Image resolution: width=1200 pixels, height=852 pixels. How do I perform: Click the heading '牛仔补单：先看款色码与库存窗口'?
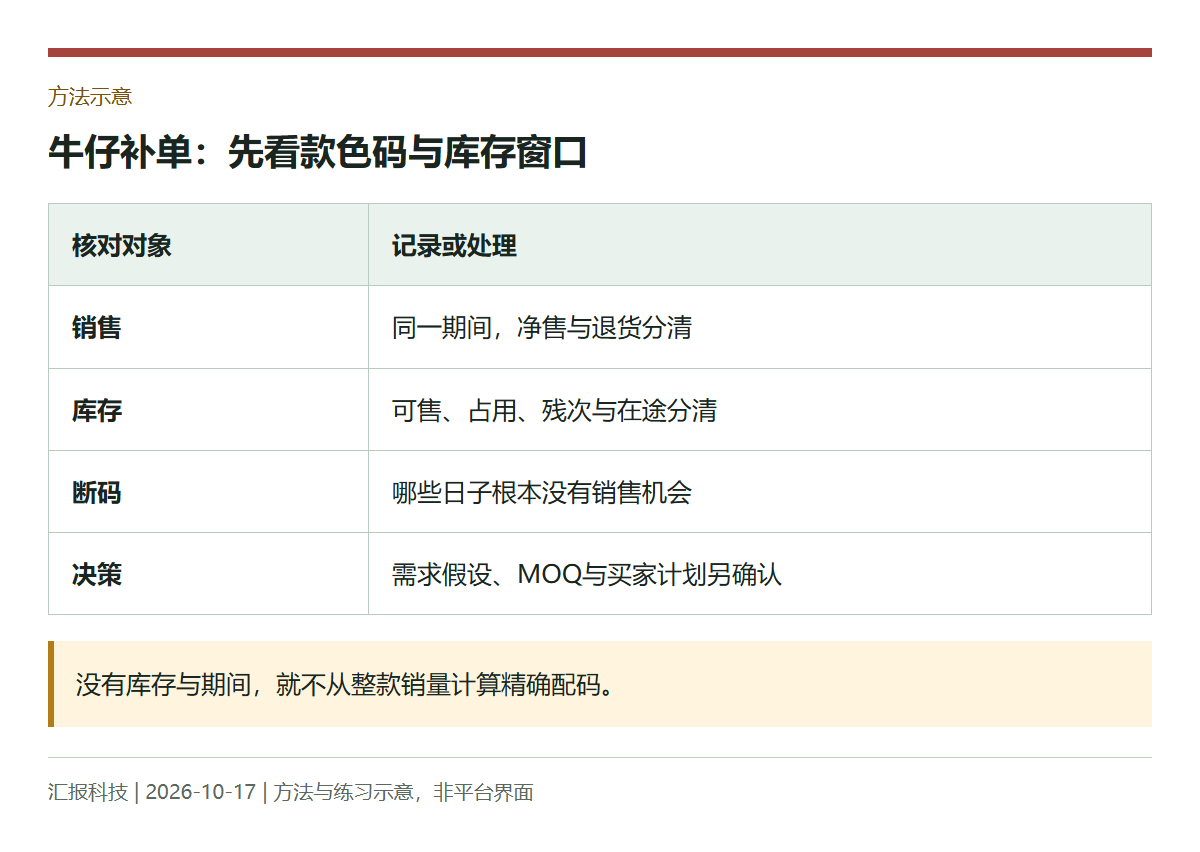317,153
